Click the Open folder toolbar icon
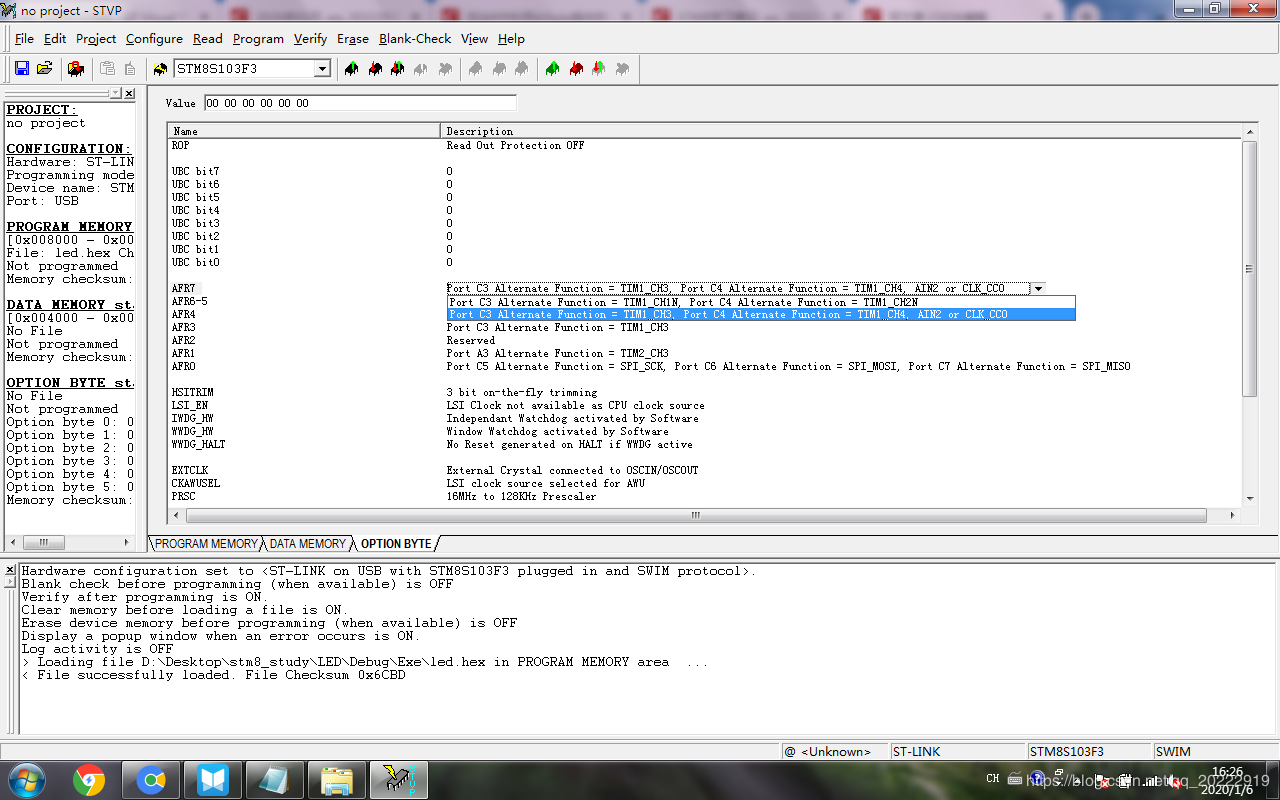The height and width of the screenshot is (800, 1280). tap(44, 68)
